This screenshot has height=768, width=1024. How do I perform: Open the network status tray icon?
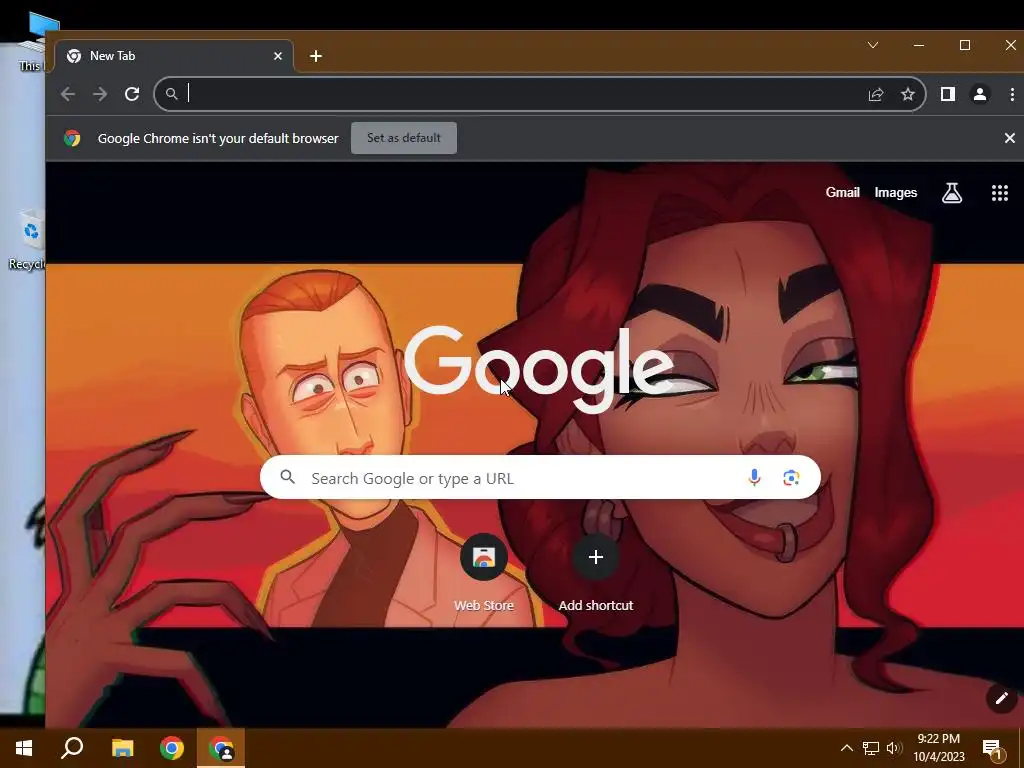[x=871, y=748]
